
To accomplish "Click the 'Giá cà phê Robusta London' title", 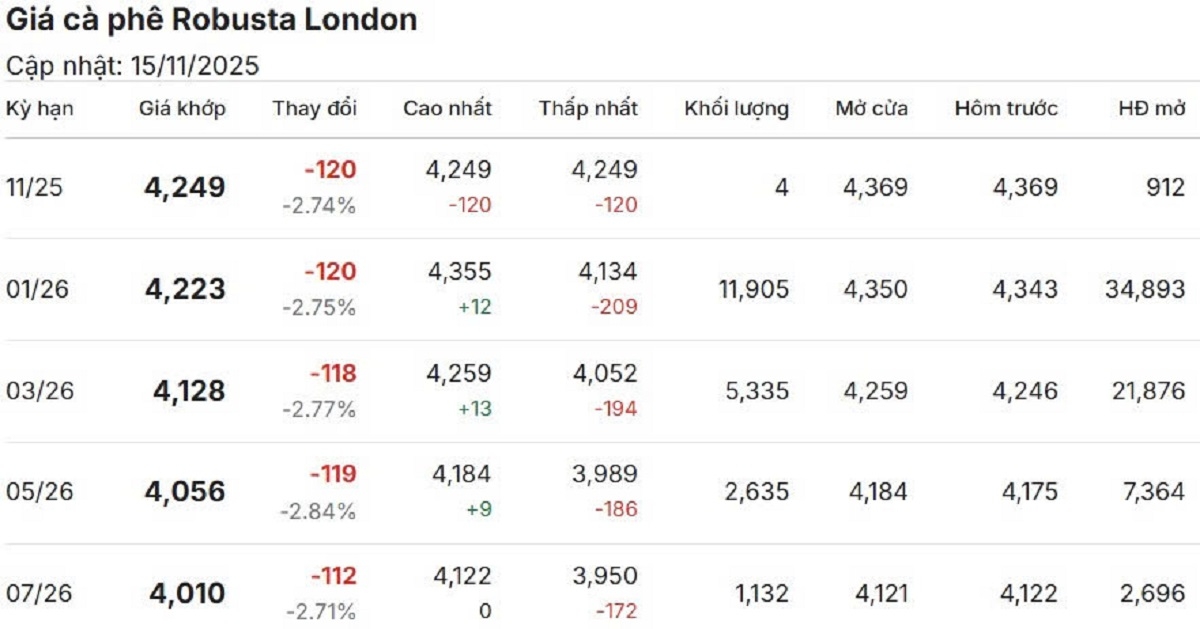I will [x=212, y=21].
